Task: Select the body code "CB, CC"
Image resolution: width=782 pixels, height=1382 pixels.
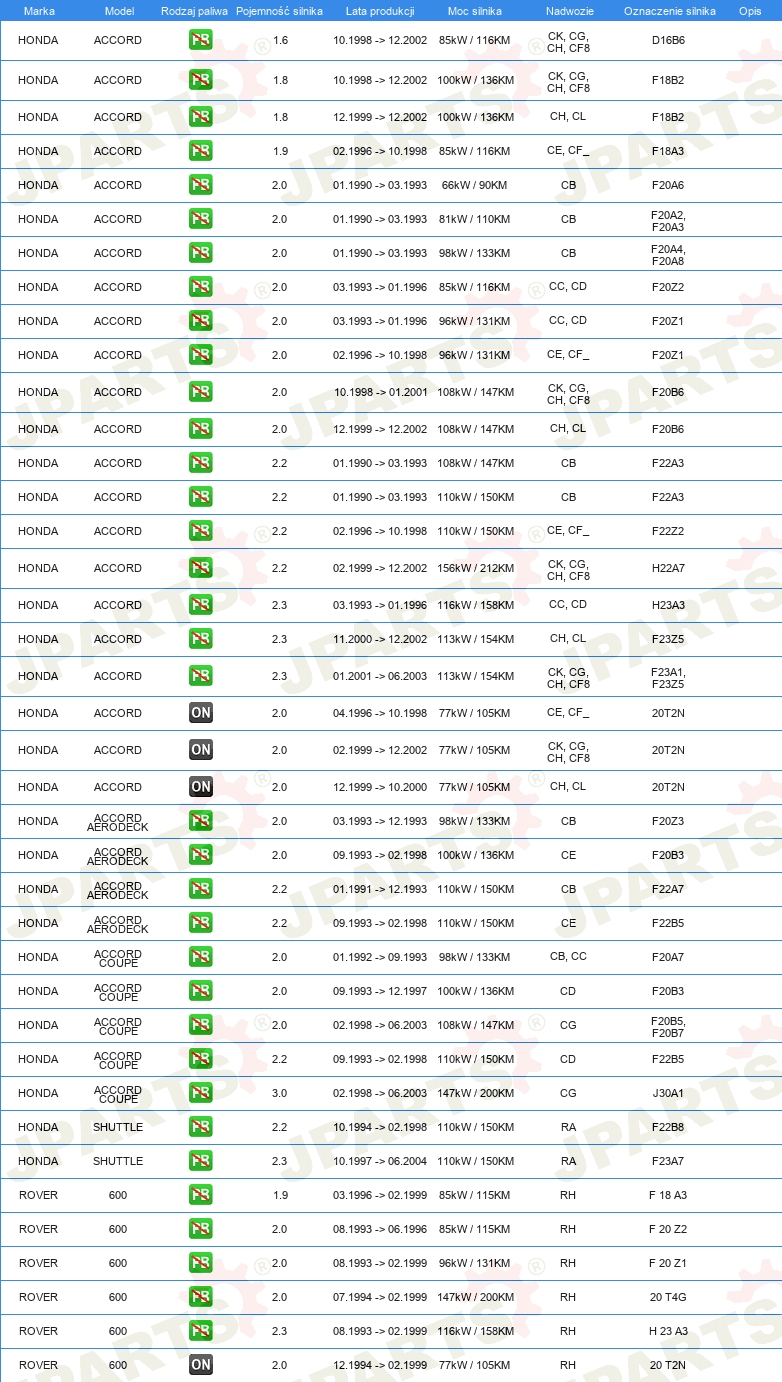Action: click(x=568, y=957)
